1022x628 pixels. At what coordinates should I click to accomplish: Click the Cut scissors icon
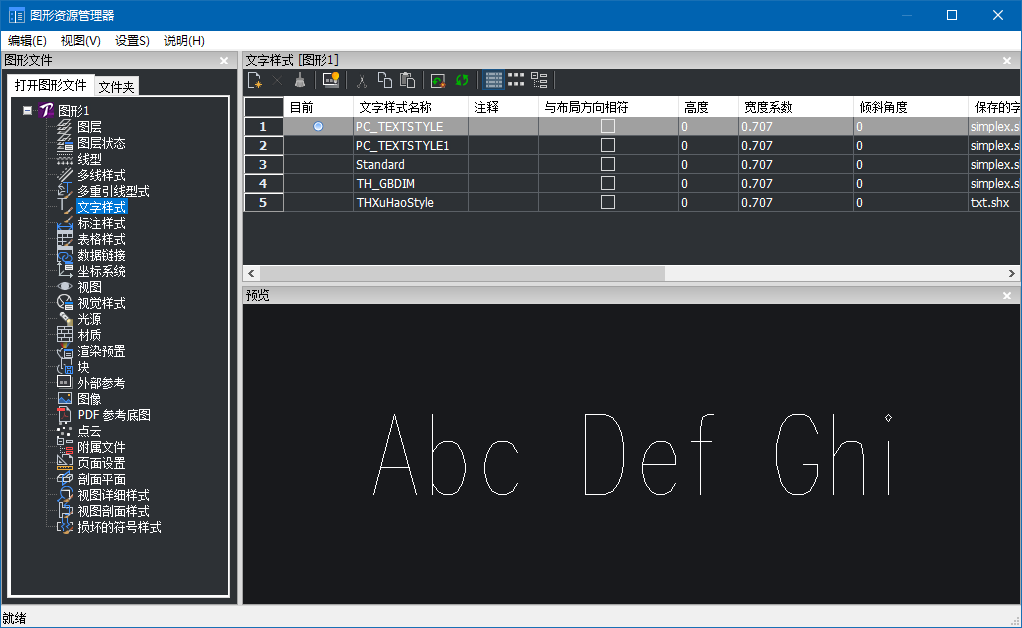[362, 81]
